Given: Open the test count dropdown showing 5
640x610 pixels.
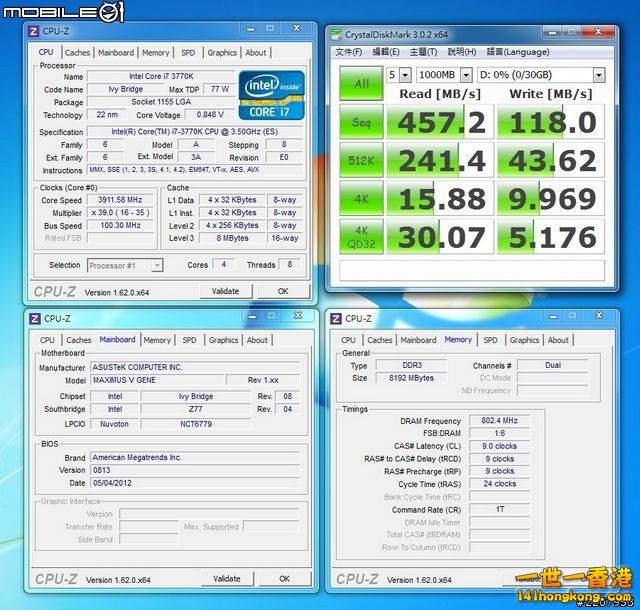Looking at the screenshot, I should coord(398,75).
